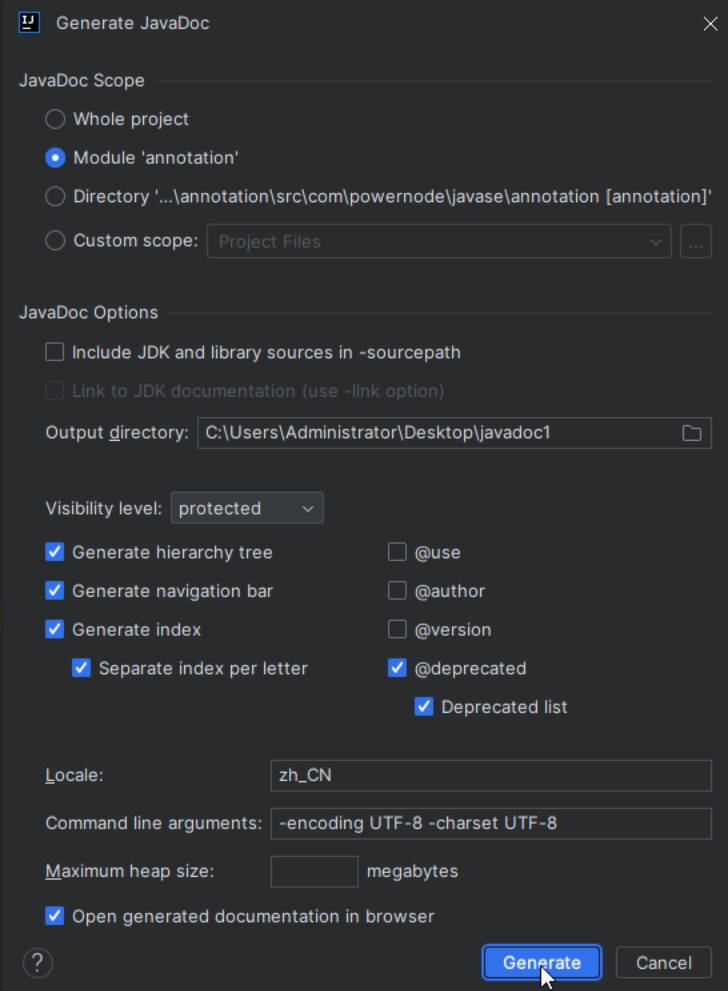Toggle Separate index per letter
Viewport: 728px width, 991px height.
point(81,668)
